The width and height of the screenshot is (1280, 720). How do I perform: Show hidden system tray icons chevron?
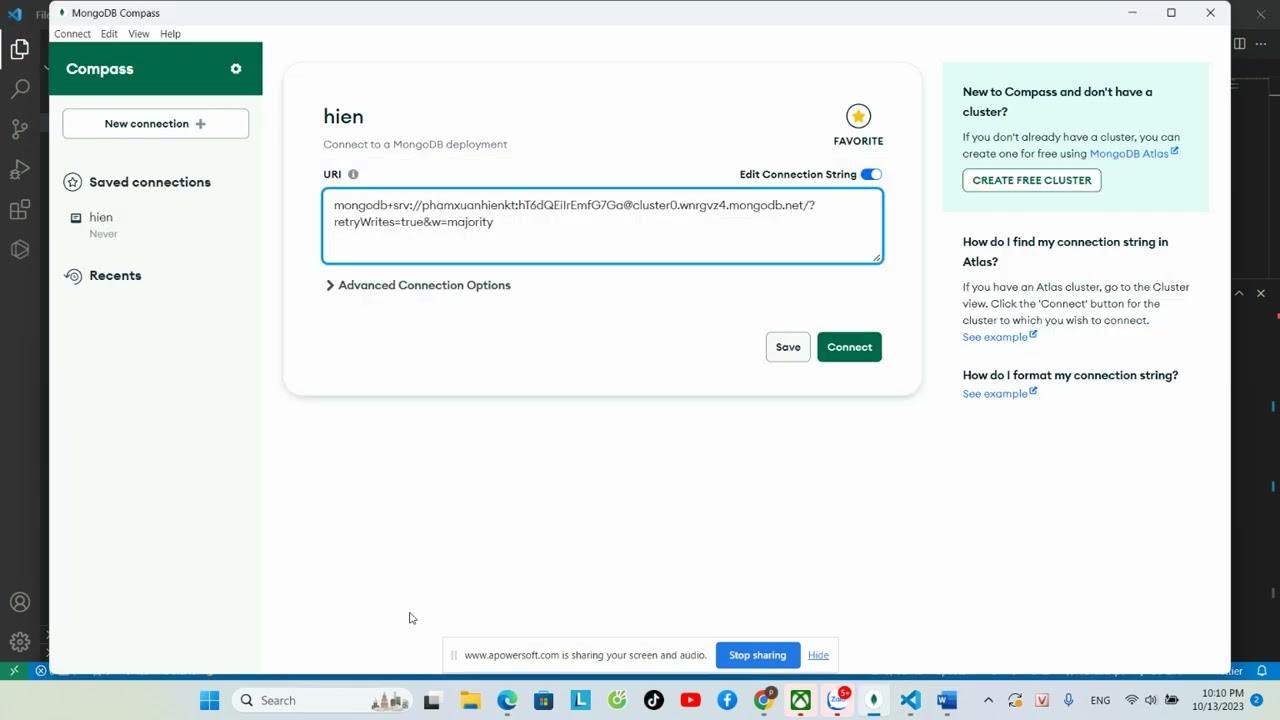click(x=988, y=700)
